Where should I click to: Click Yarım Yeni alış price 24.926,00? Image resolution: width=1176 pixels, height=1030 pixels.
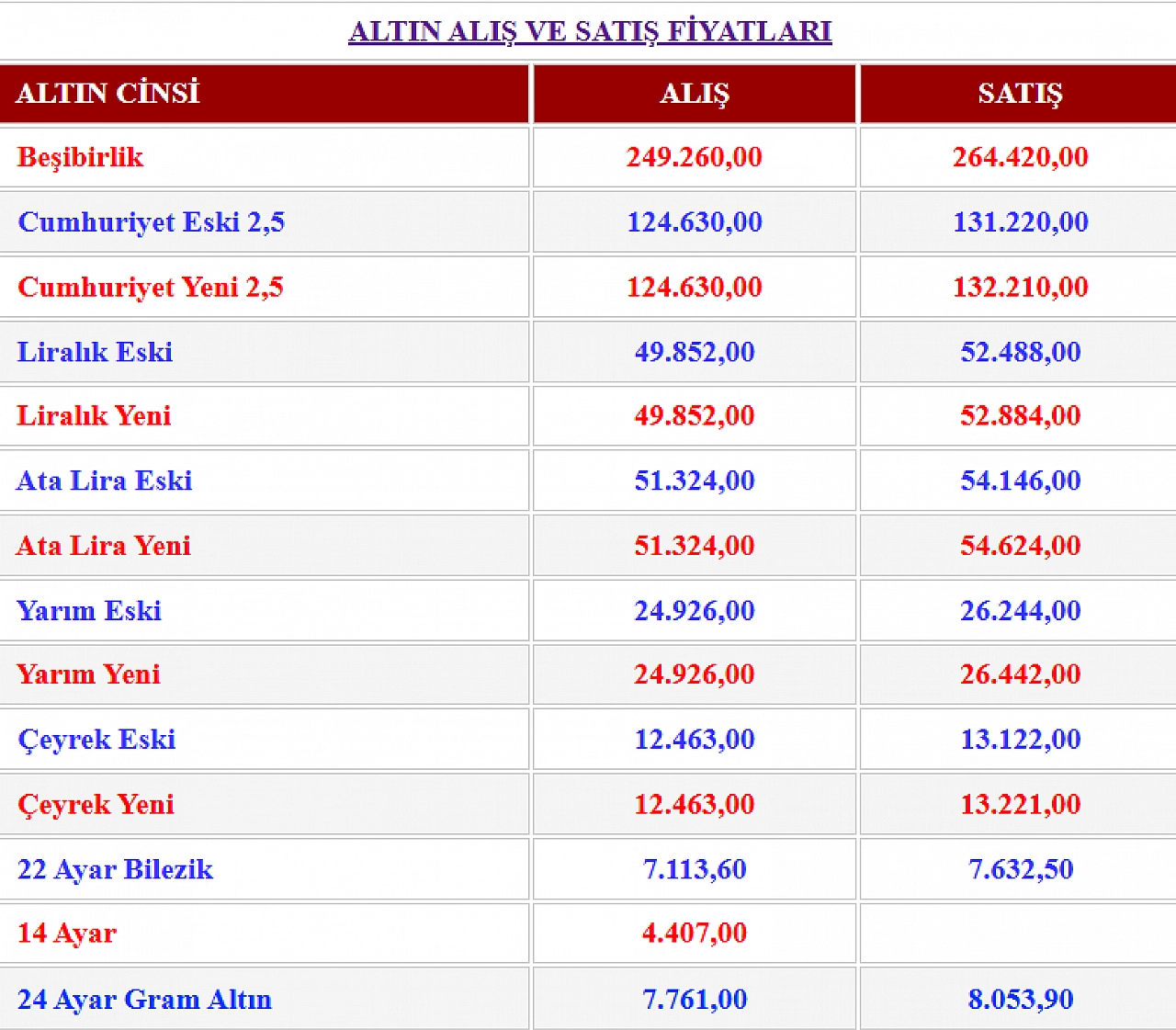(695, 674)
